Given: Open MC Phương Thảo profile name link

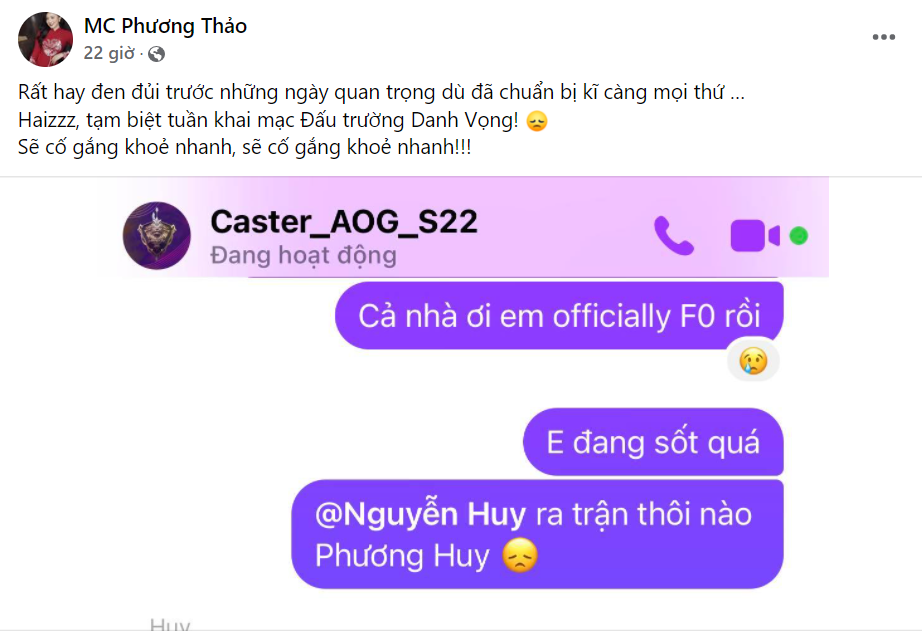Looking at the screenshot, I should tap(165, 26).
